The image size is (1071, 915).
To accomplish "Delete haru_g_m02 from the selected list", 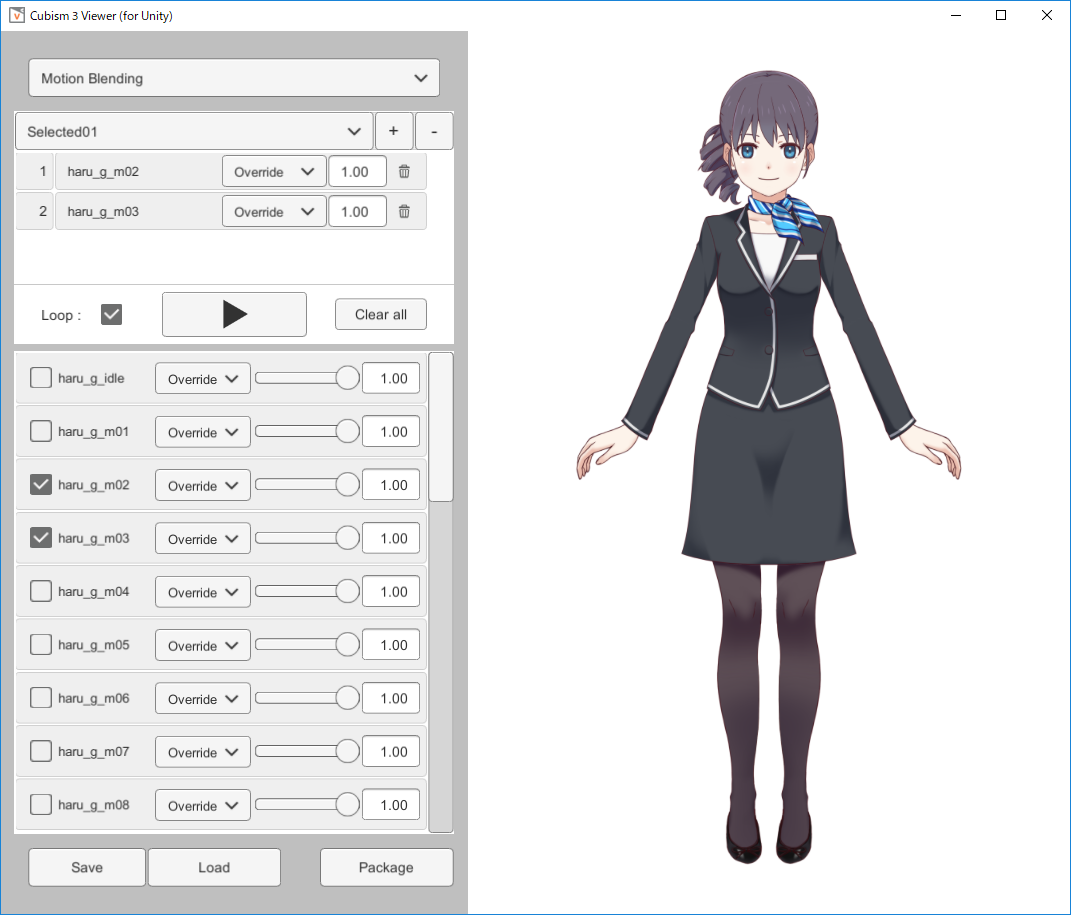I will pos(404,171).
